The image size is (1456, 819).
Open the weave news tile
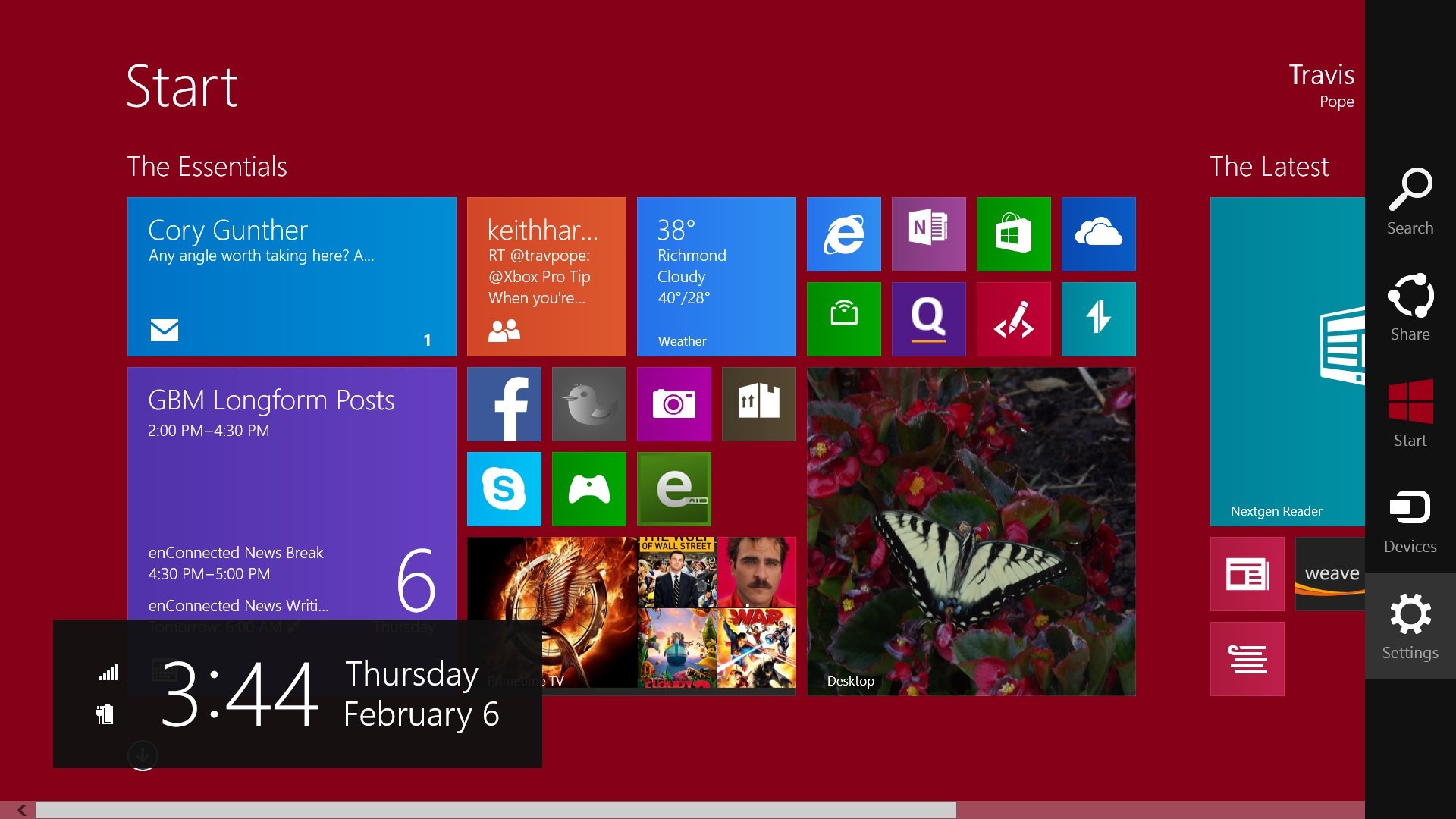point(1330,574)
